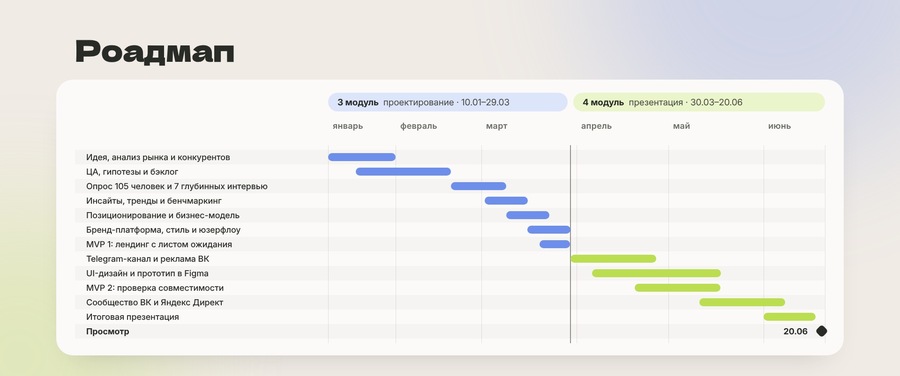Select row 'Идея, анализ рынка и конкурентов'
Screen dimensions: 900x376
pos(450,157)
